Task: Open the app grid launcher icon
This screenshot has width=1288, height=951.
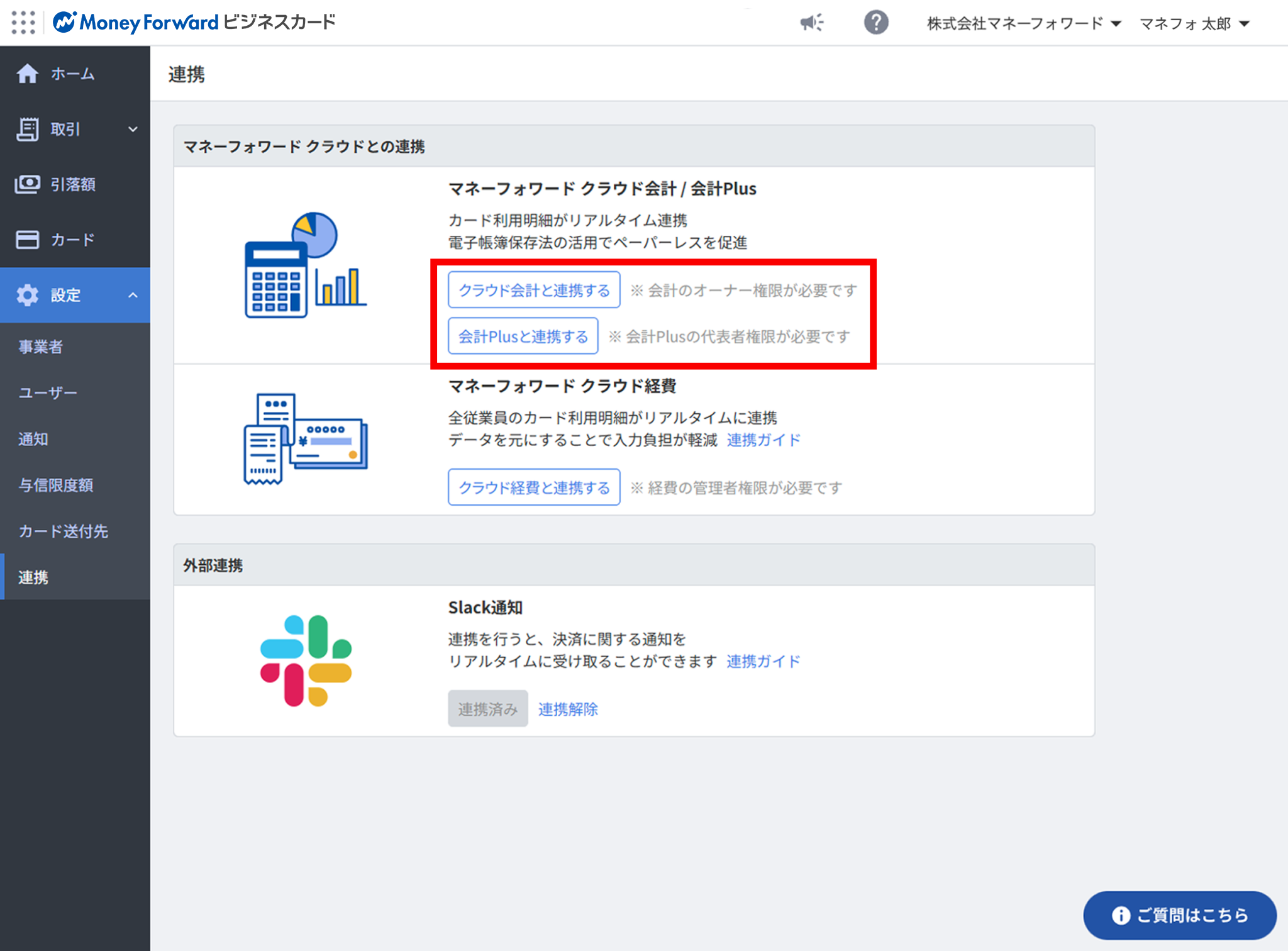Action: 23,23
